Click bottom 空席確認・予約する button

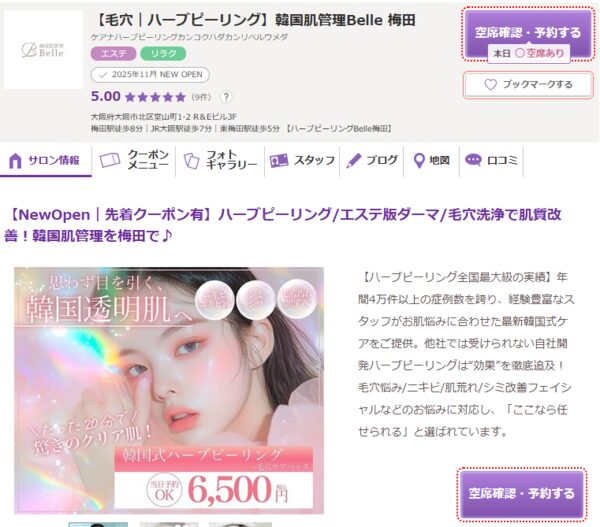522,494
